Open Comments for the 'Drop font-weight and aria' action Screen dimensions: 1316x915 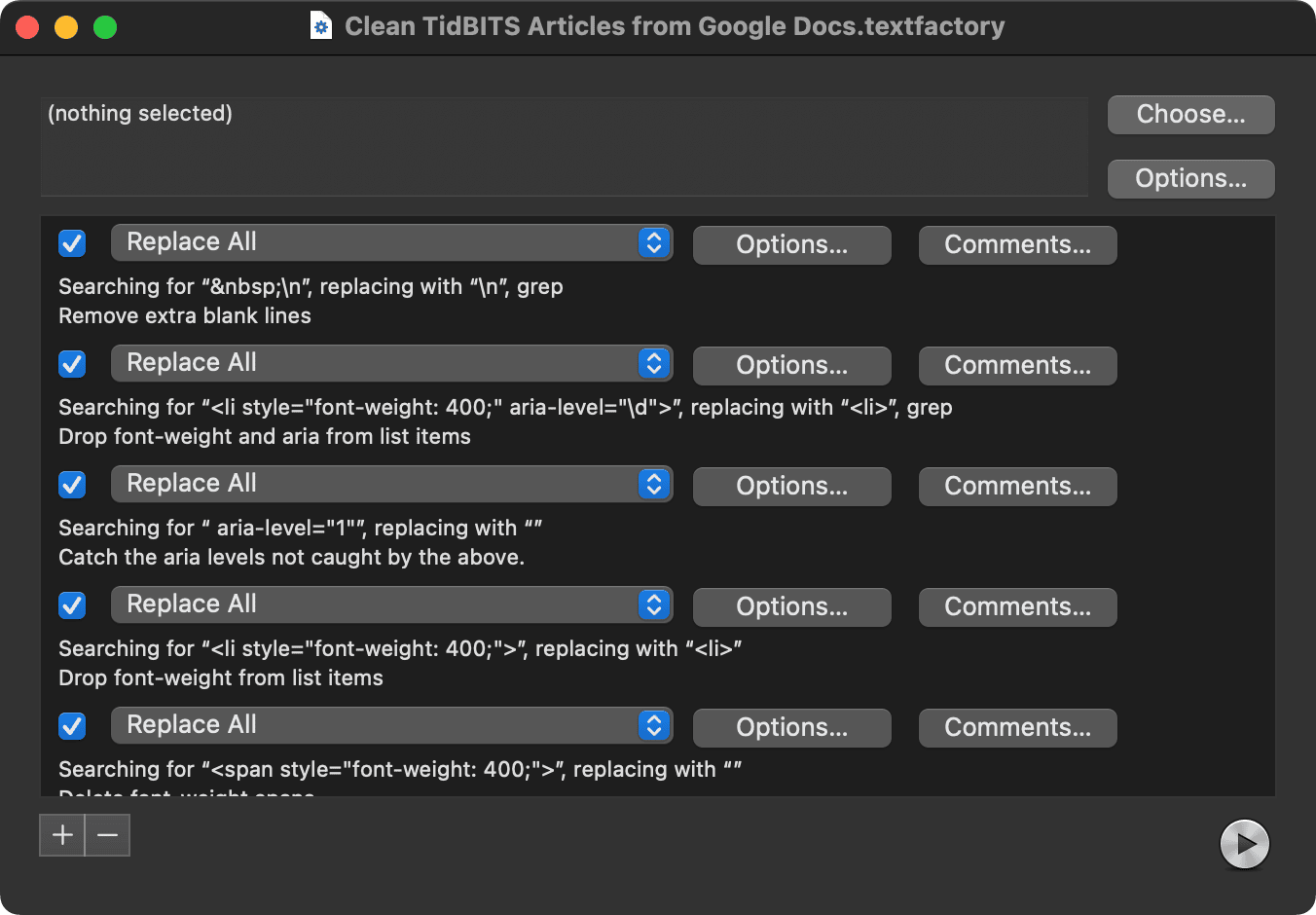[x=1017, y=365]
